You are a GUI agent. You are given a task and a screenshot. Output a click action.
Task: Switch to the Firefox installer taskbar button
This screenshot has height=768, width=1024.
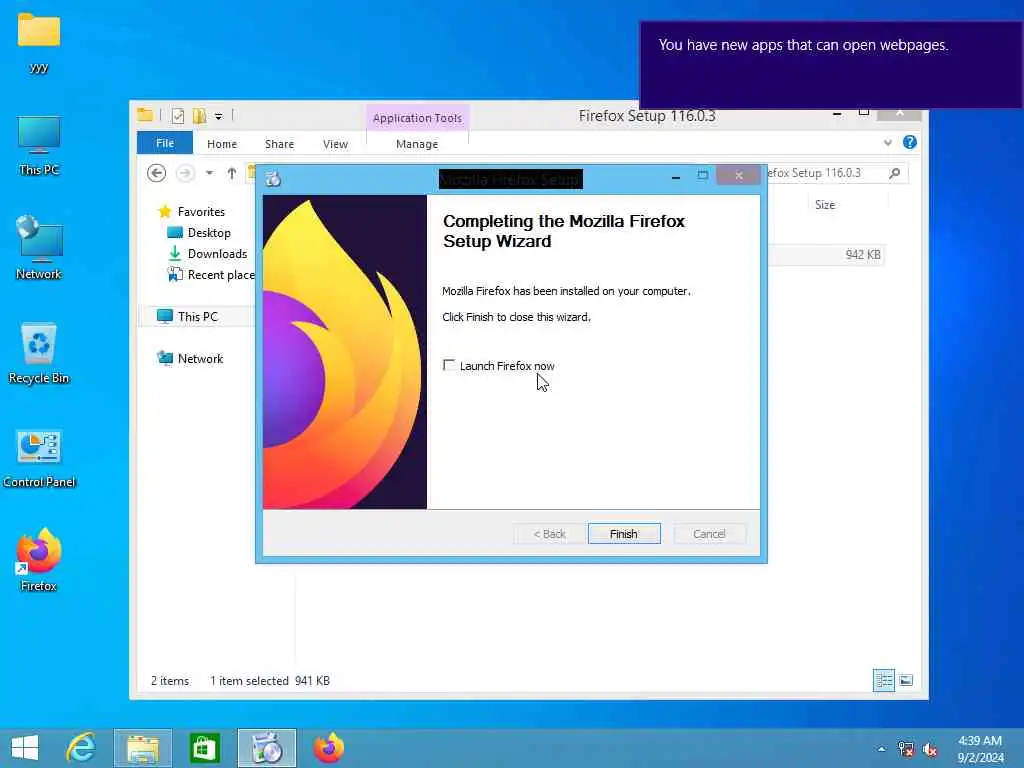(266, 748)
